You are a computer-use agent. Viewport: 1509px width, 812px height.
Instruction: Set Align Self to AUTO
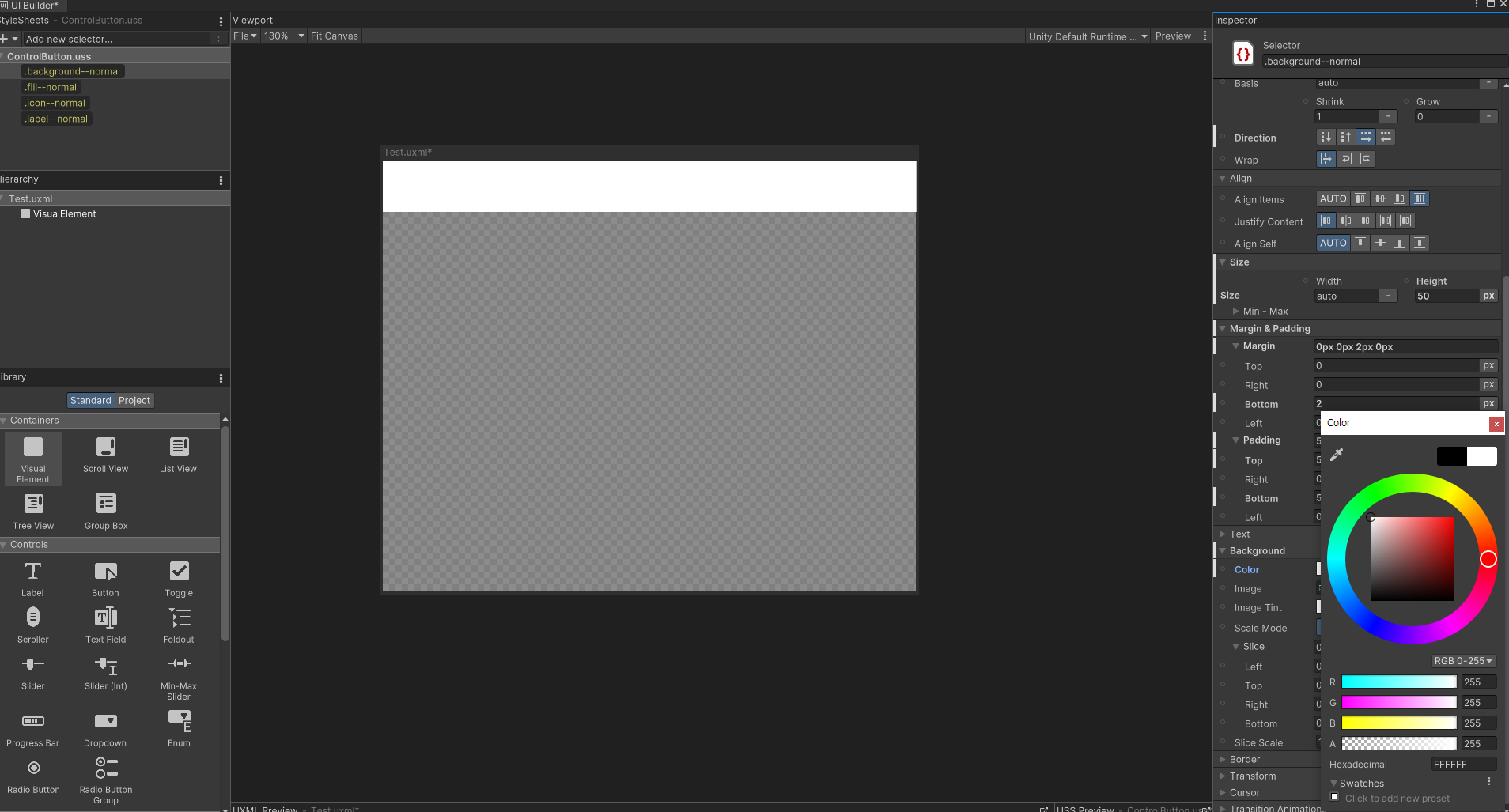click(x=1333, y=244)
